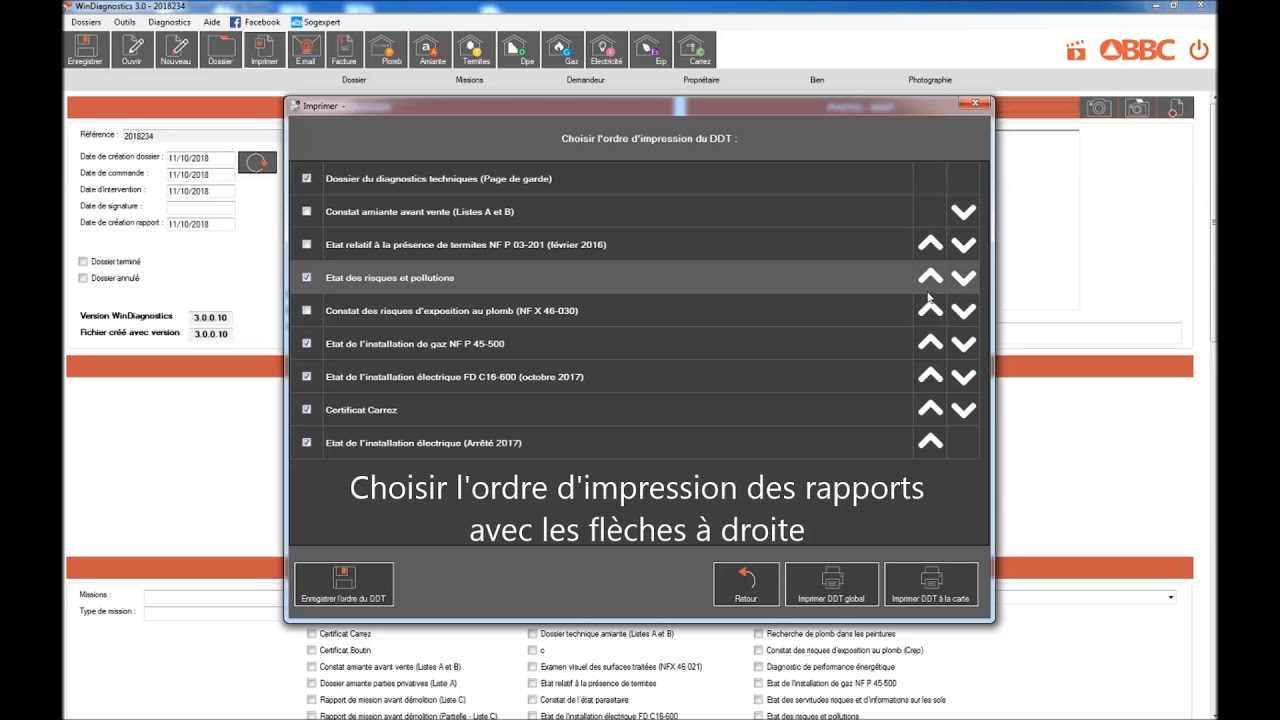This screenshot has height=720, width=1280.
Task: Open the Outils menu
Action: click(x=125, y=22)
